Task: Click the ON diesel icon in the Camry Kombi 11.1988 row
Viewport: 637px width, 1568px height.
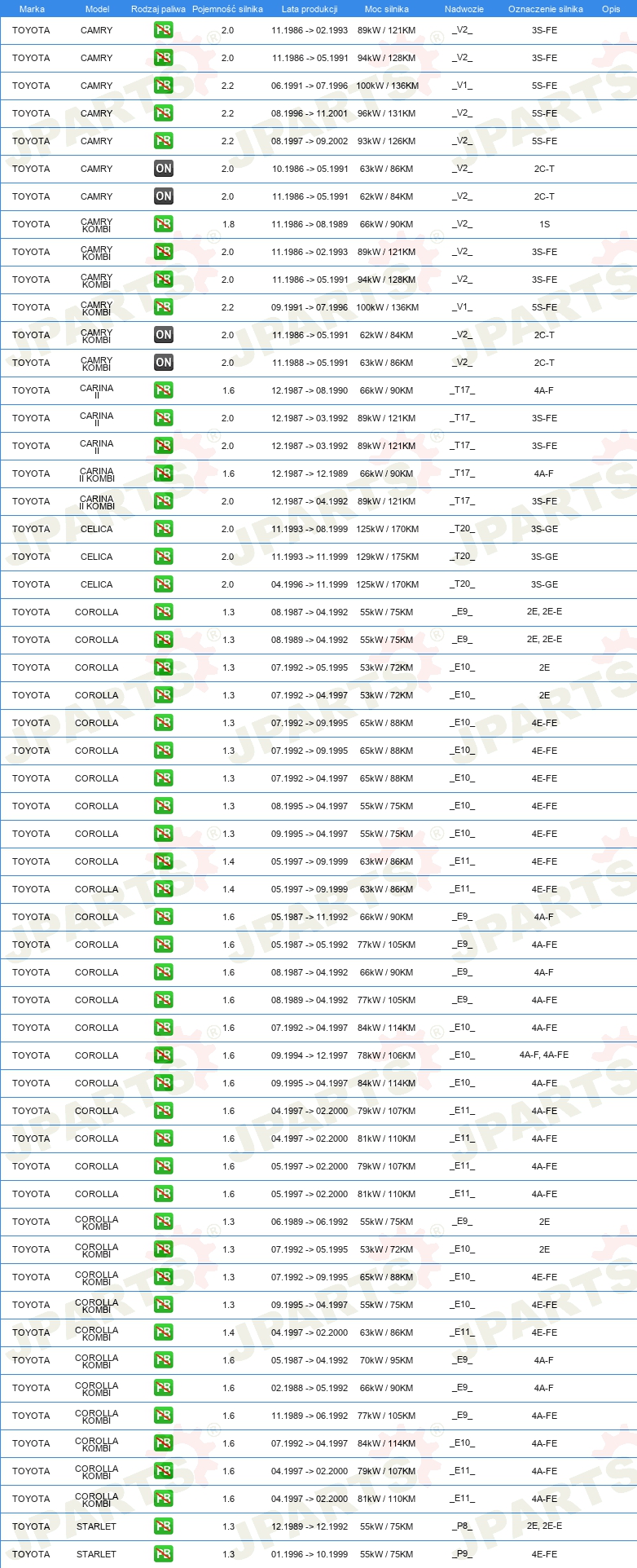Action: pyautogui.click(x=164, y=363)
